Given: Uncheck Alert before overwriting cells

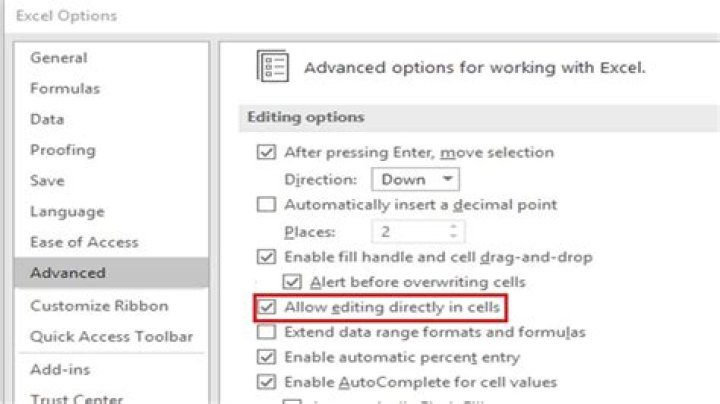Looking at the screenshot, I should (293, 282).
